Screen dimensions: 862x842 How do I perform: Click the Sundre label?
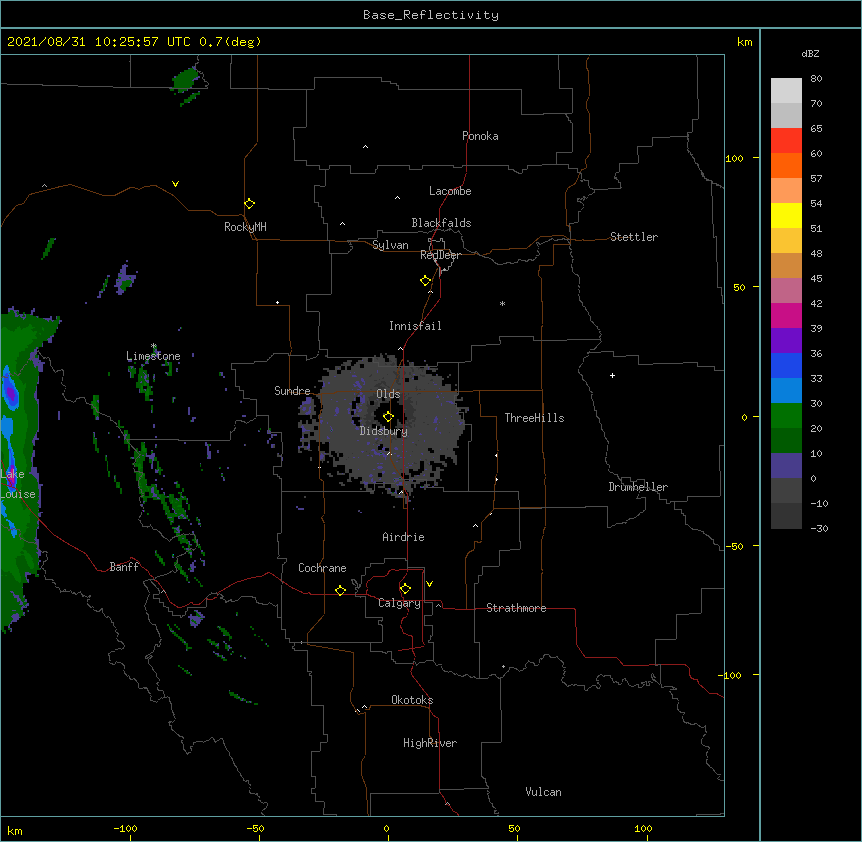tap(292, 391)
